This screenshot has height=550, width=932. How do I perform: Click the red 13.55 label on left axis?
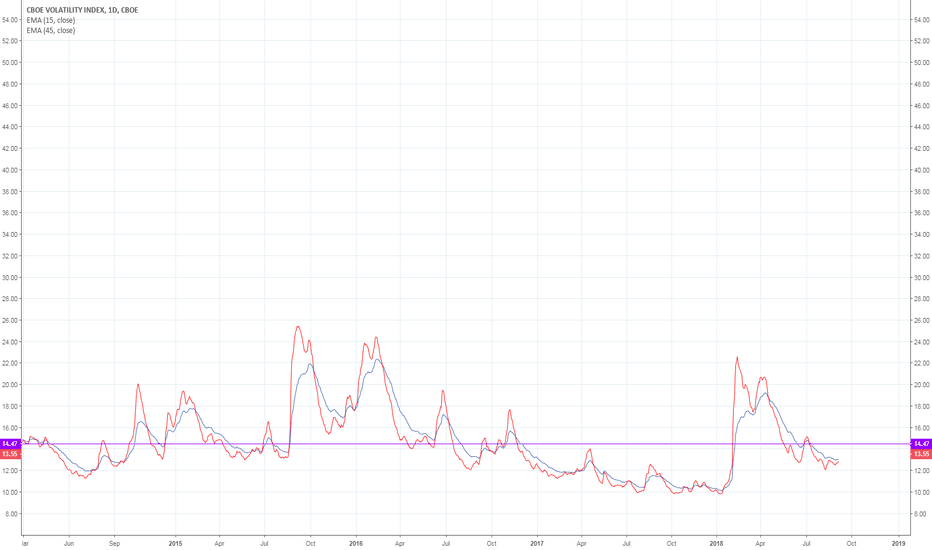point(10,454)
